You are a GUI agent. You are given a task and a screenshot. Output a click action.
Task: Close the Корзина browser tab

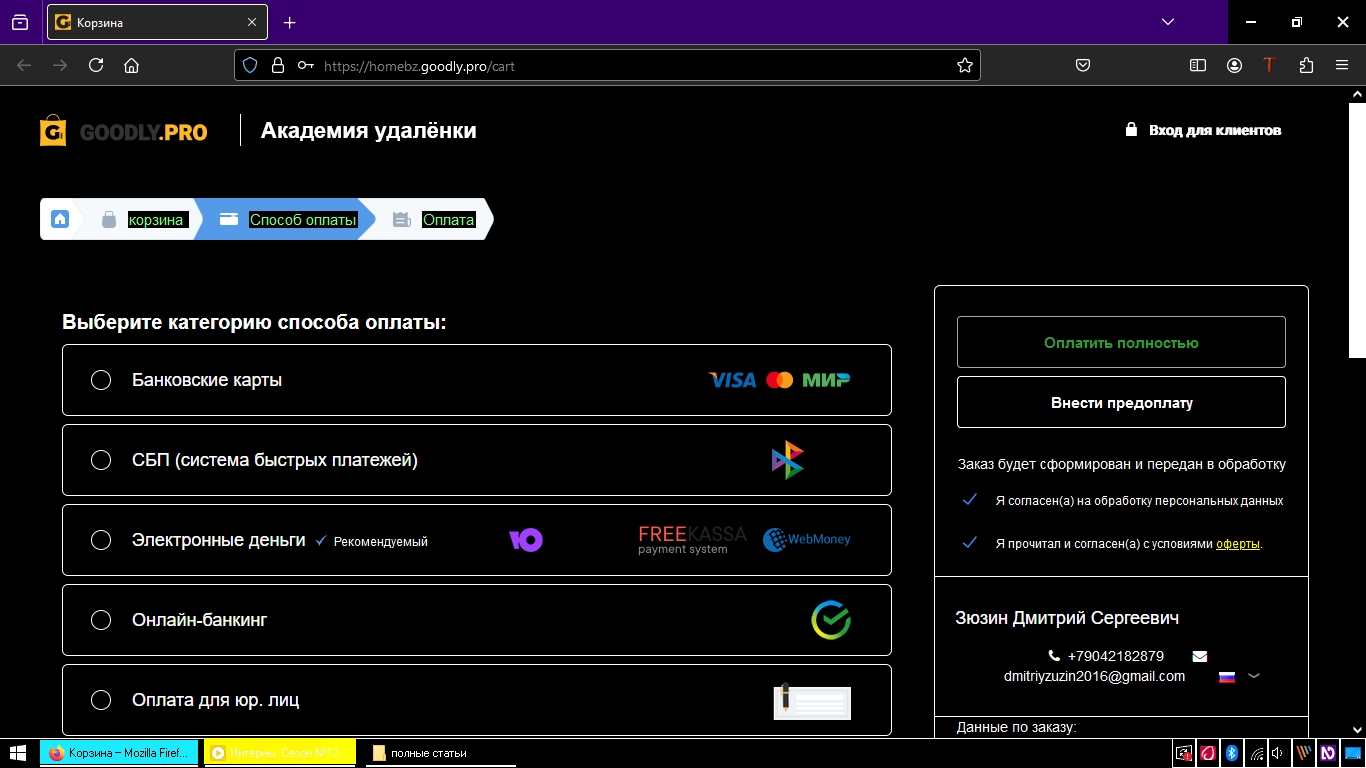[252, 22]
